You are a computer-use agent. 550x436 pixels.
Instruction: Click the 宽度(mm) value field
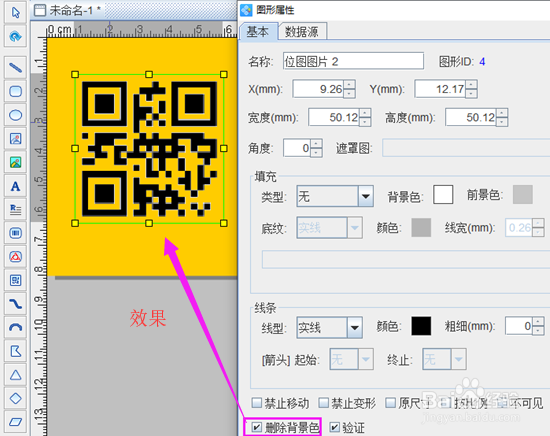click(334, 117)
